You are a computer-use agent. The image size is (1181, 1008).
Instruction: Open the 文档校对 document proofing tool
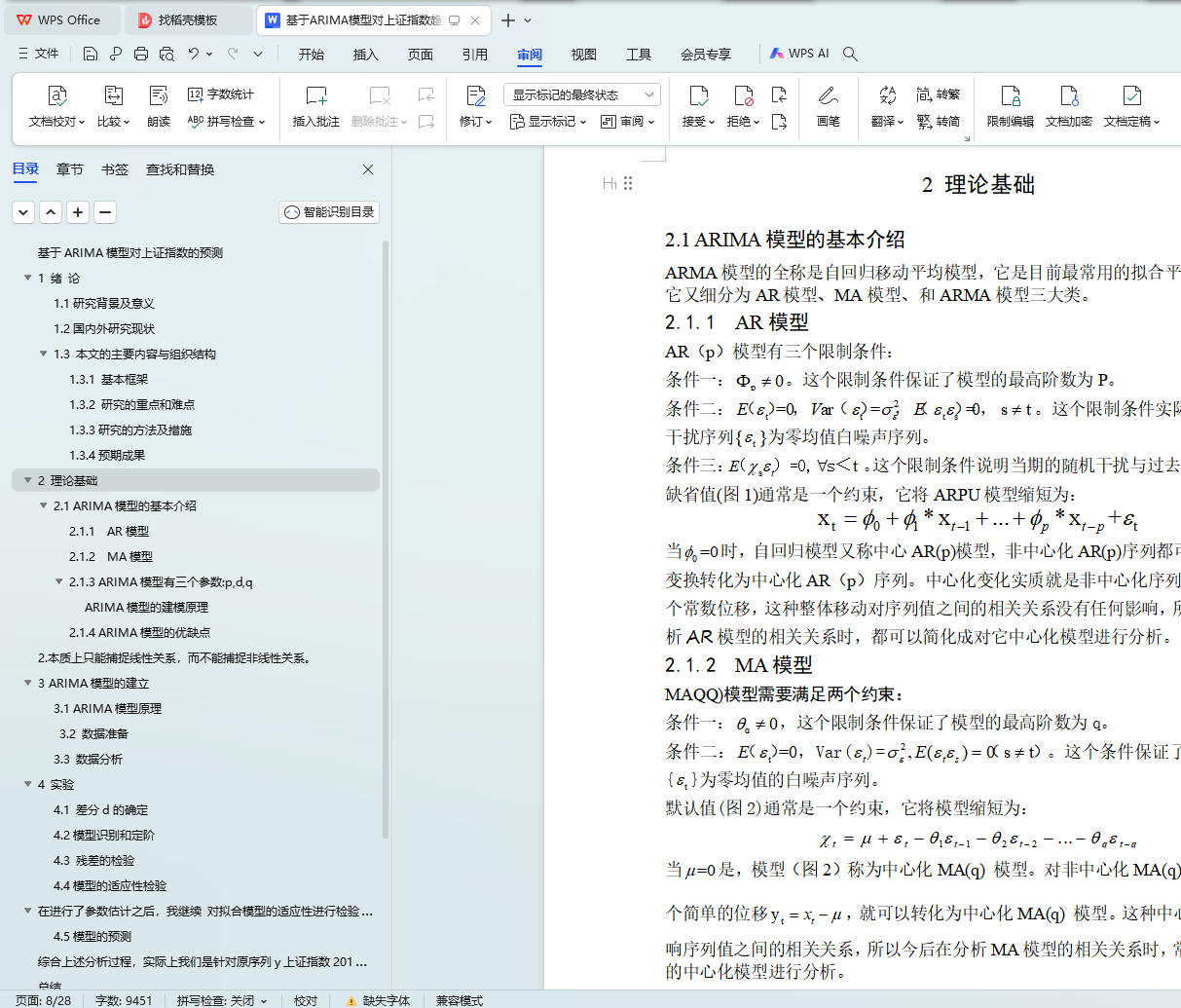pos(56,107)
